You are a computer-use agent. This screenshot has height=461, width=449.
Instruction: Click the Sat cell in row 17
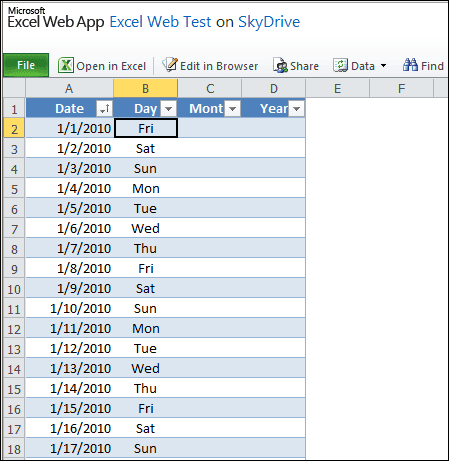point(146,428)
